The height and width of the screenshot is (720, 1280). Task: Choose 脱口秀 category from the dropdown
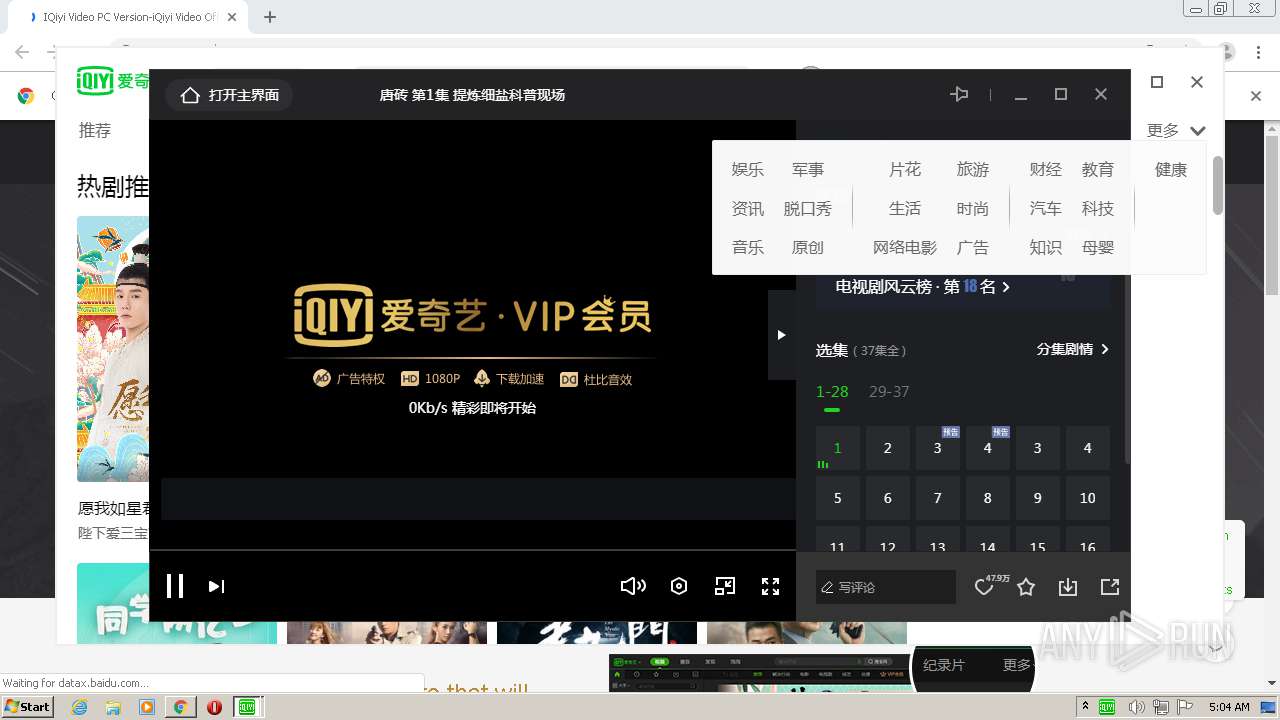click(x=808, y=209)
